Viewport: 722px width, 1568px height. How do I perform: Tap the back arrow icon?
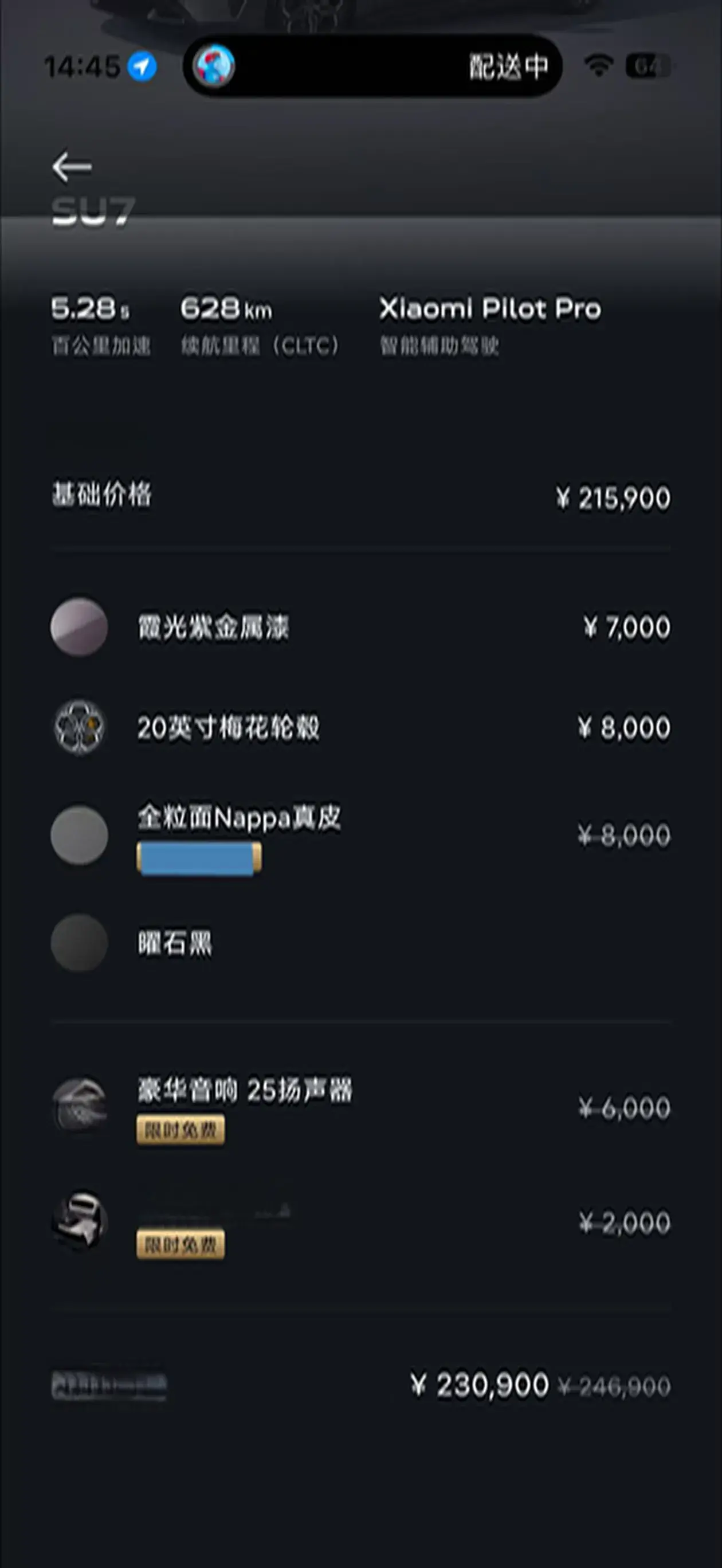coord(72,167)
